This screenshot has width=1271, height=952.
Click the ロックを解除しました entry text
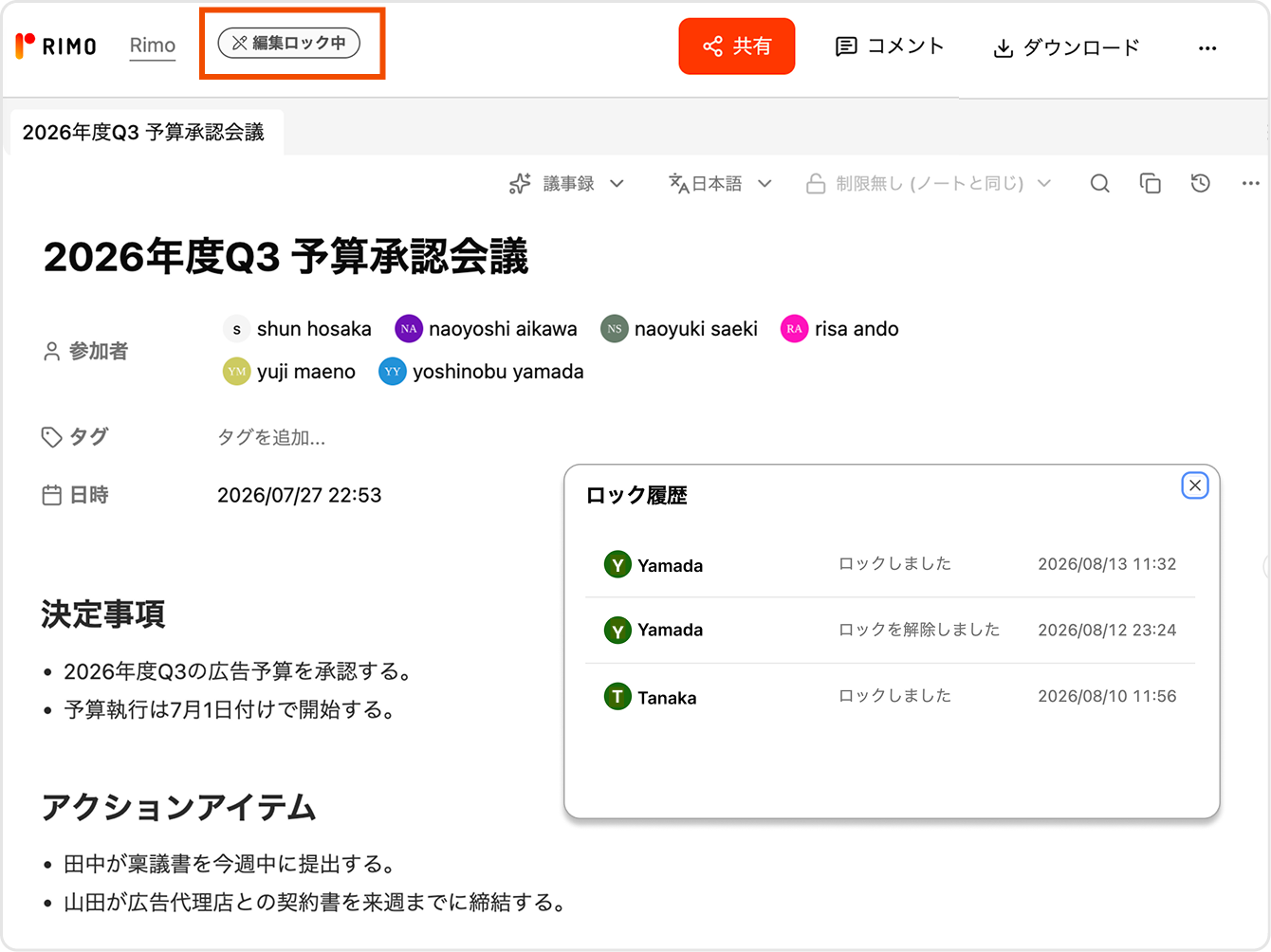pyautogui.click(x=919, y=630)
